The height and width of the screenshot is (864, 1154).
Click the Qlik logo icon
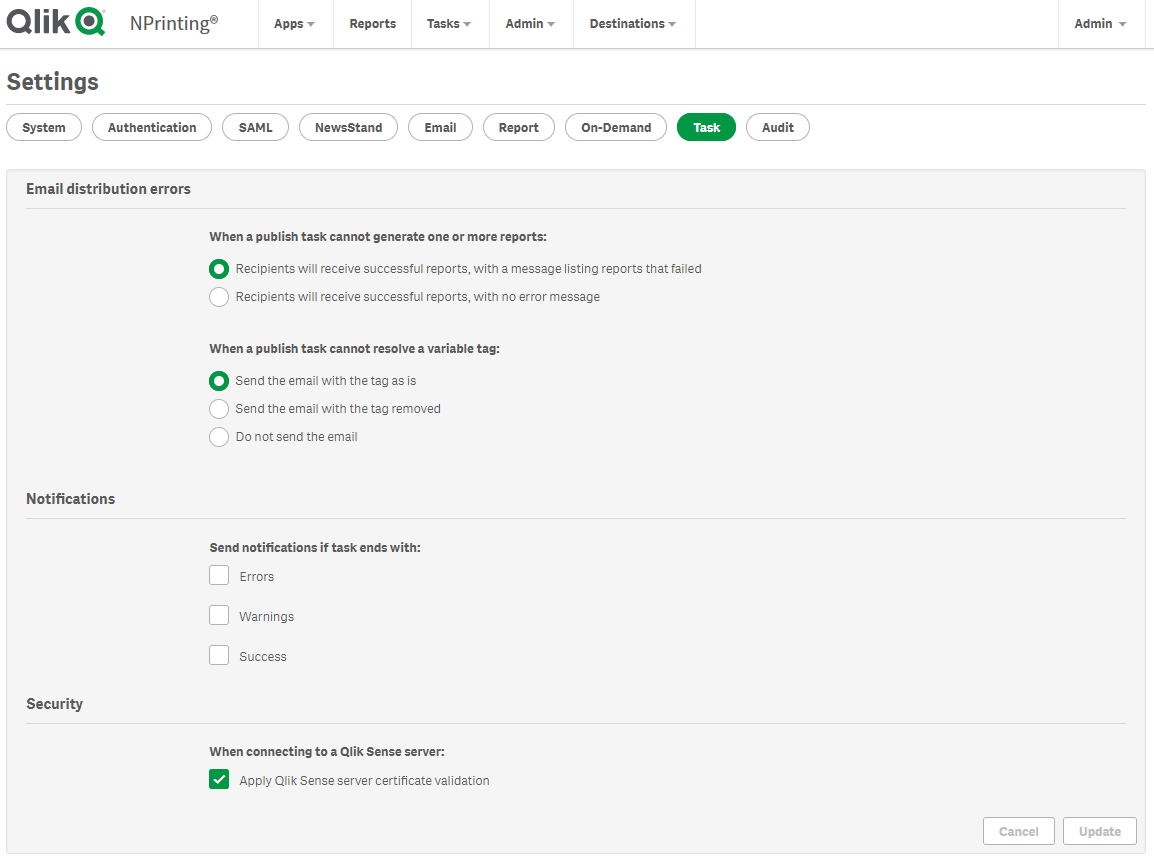coord(55,21)
